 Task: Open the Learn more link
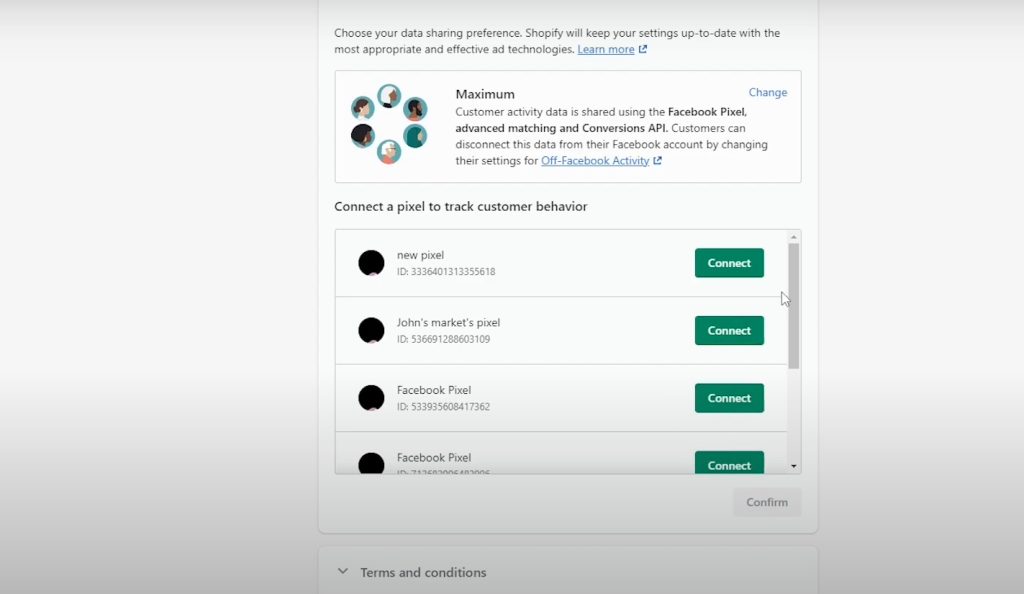[605, 50]
